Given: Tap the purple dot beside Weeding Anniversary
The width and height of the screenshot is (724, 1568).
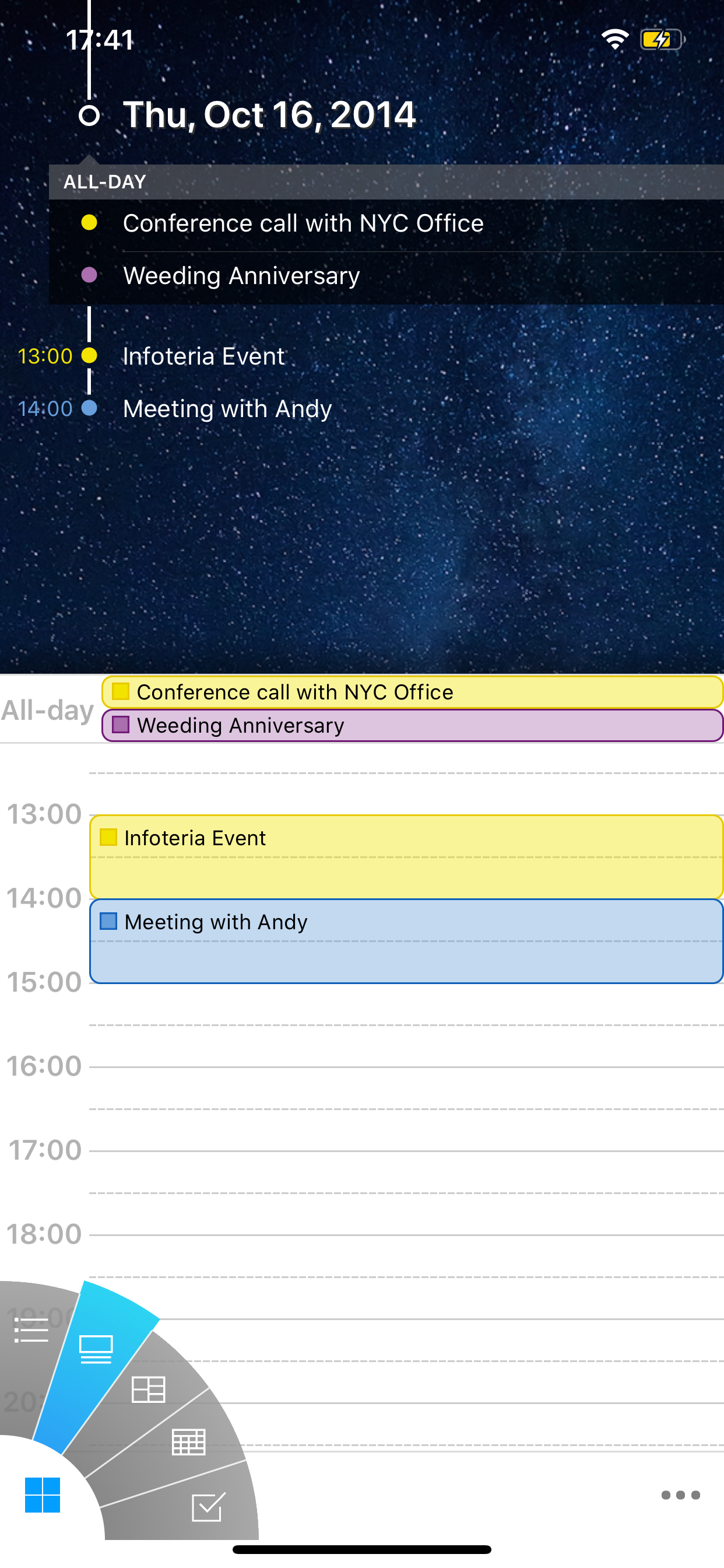Looking at the screenshot, I should 89,275.
